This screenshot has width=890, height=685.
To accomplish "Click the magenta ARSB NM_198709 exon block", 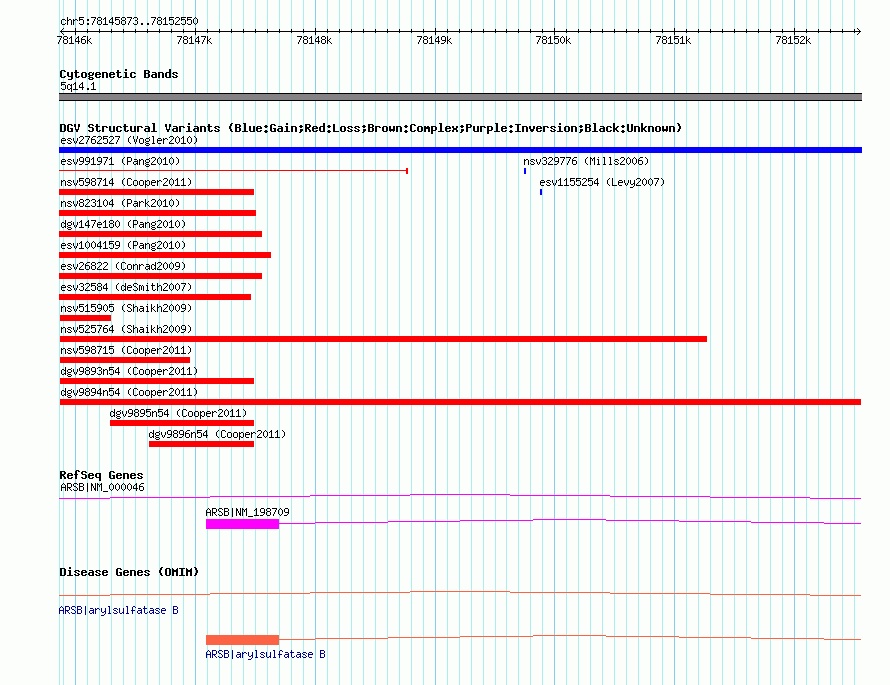I will (x=242, y=524).
